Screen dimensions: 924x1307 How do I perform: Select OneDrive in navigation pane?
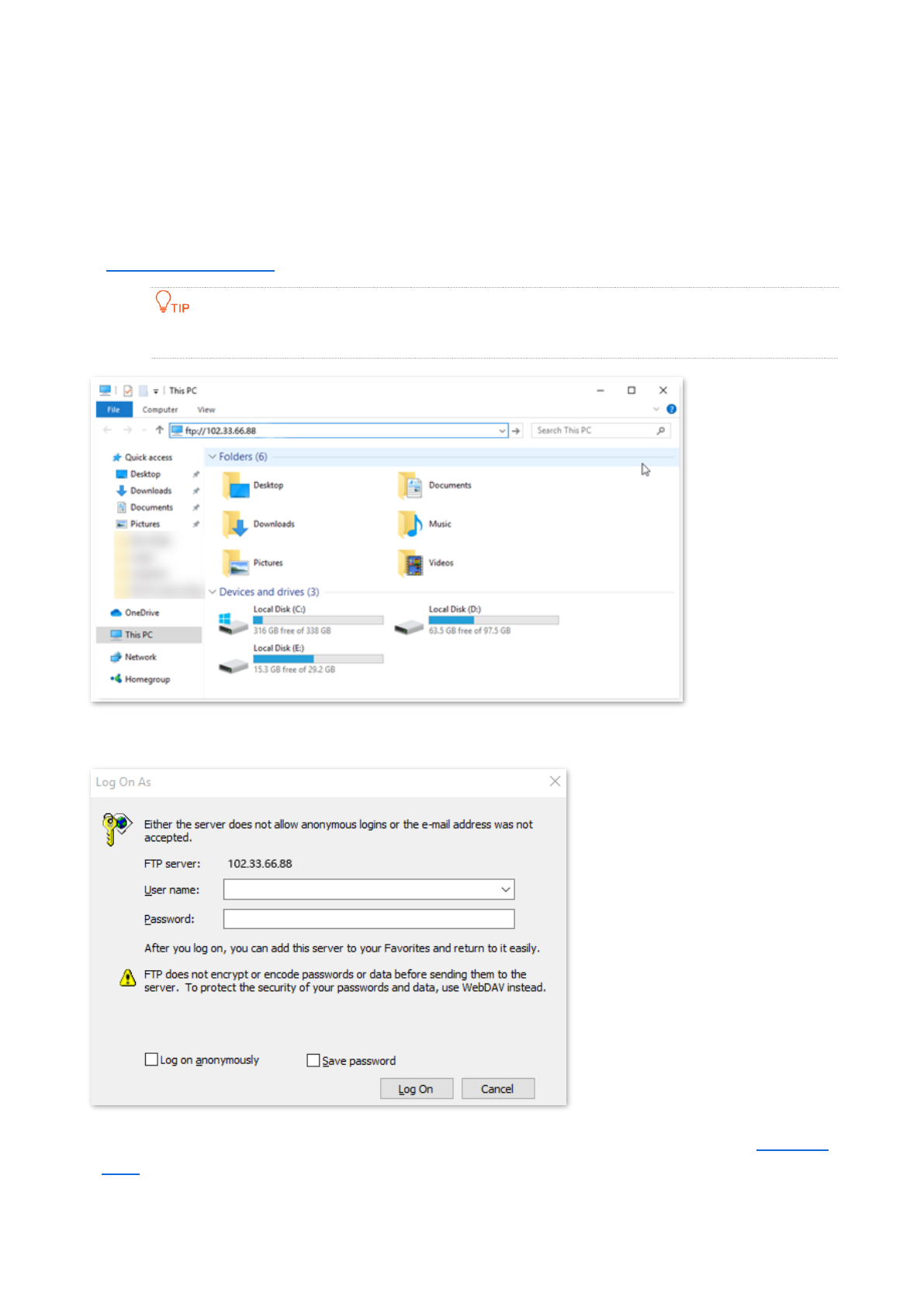pos(135,613)
